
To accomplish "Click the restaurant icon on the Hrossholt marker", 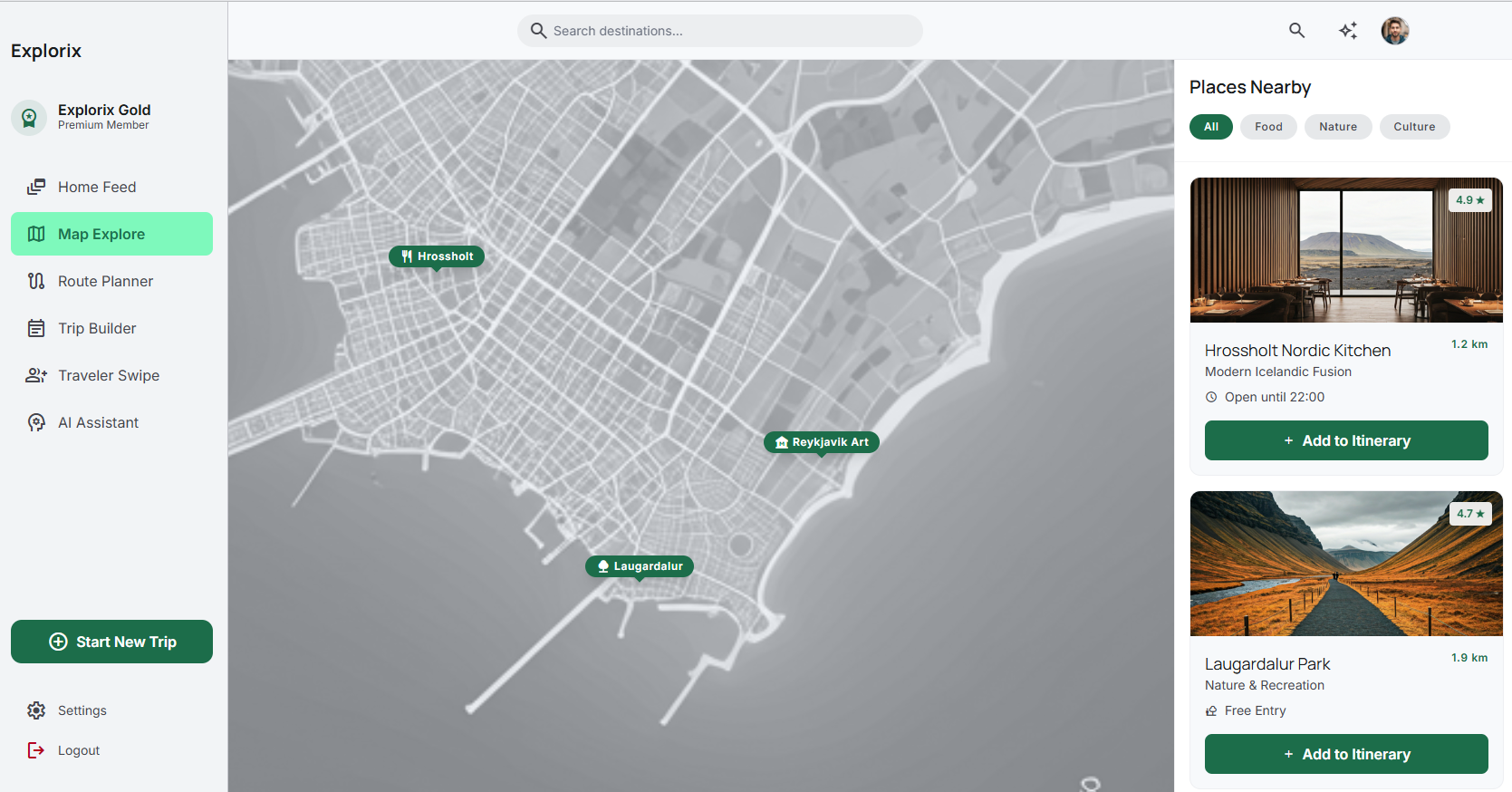I will coord(407,256).
